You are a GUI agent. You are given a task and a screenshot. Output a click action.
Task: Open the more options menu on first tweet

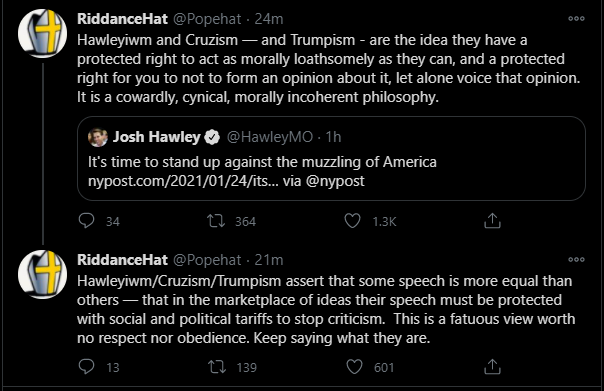[576, 18]
